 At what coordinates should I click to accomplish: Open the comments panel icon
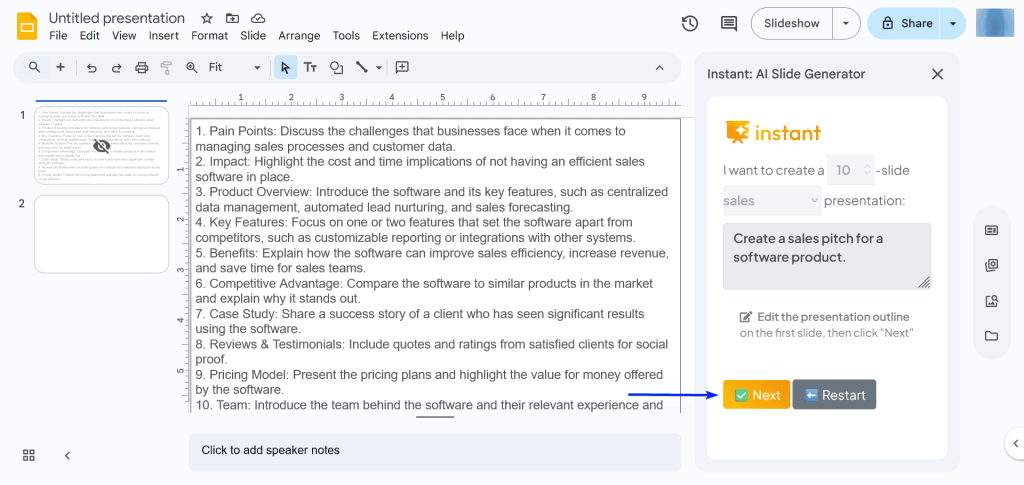point(729,24)
